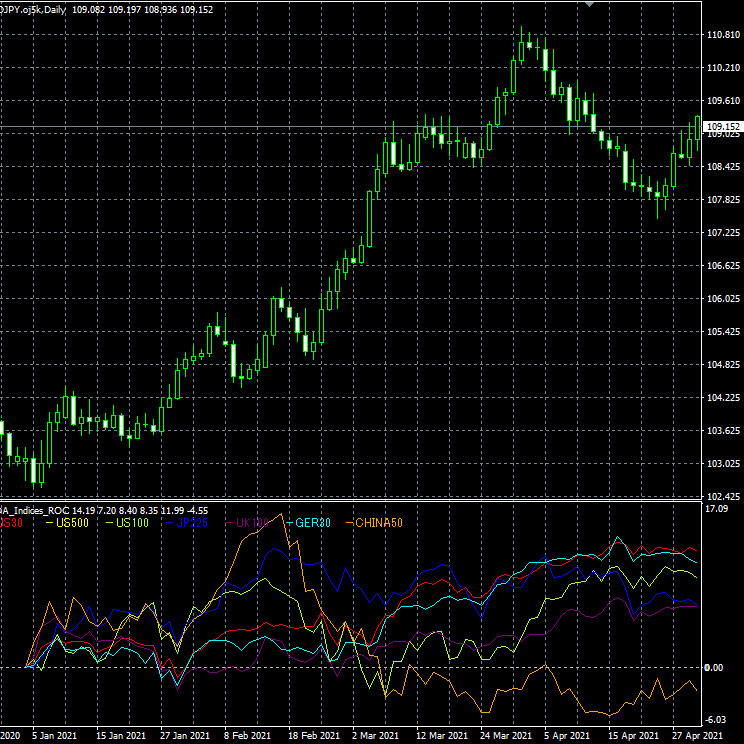The image size is (744, 744).
Task: Click the 12 Mar 2021 date label
Action: point(442,735)
